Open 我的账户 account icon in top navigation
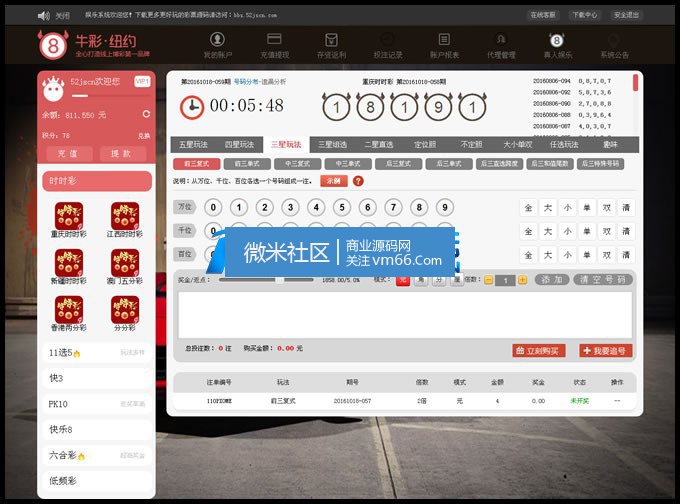 [217, 39]
